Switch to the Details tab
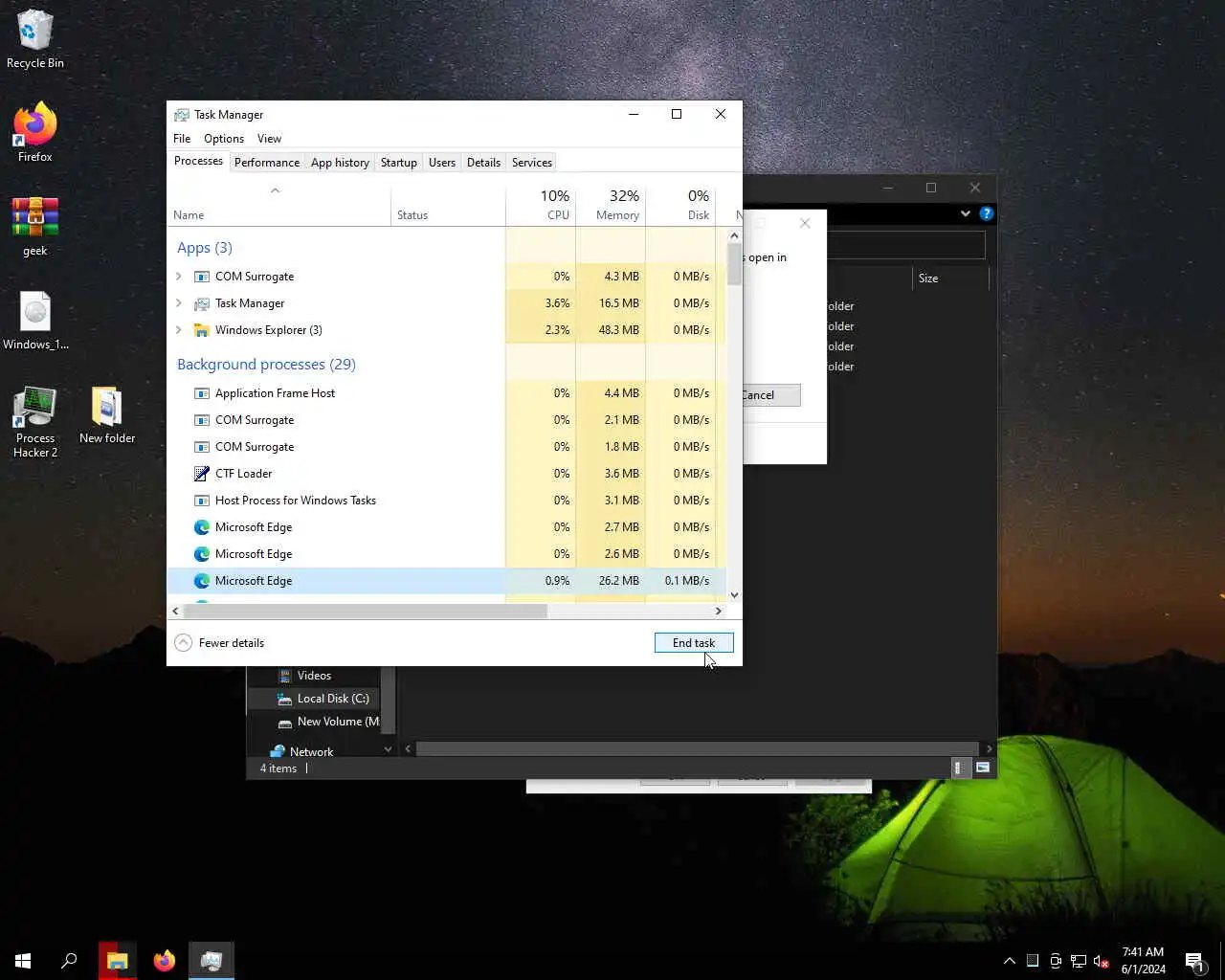 (x=483, y=163)
